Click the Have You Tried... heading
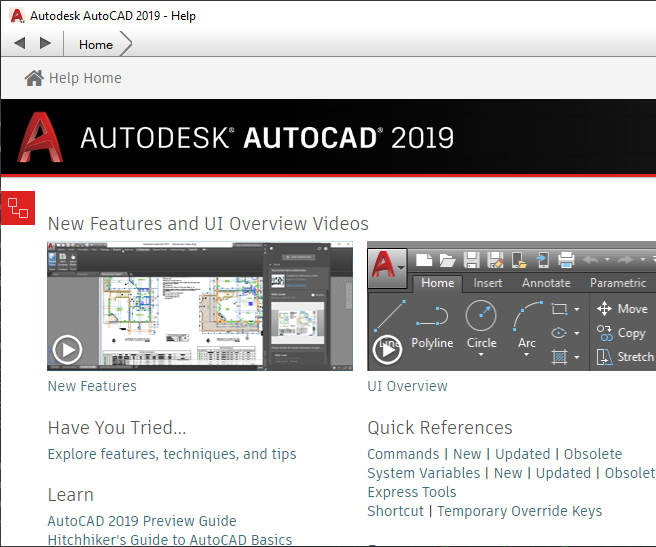Image resolution: width=656 pixels, height=547 pixels. [x=117, y=428]
